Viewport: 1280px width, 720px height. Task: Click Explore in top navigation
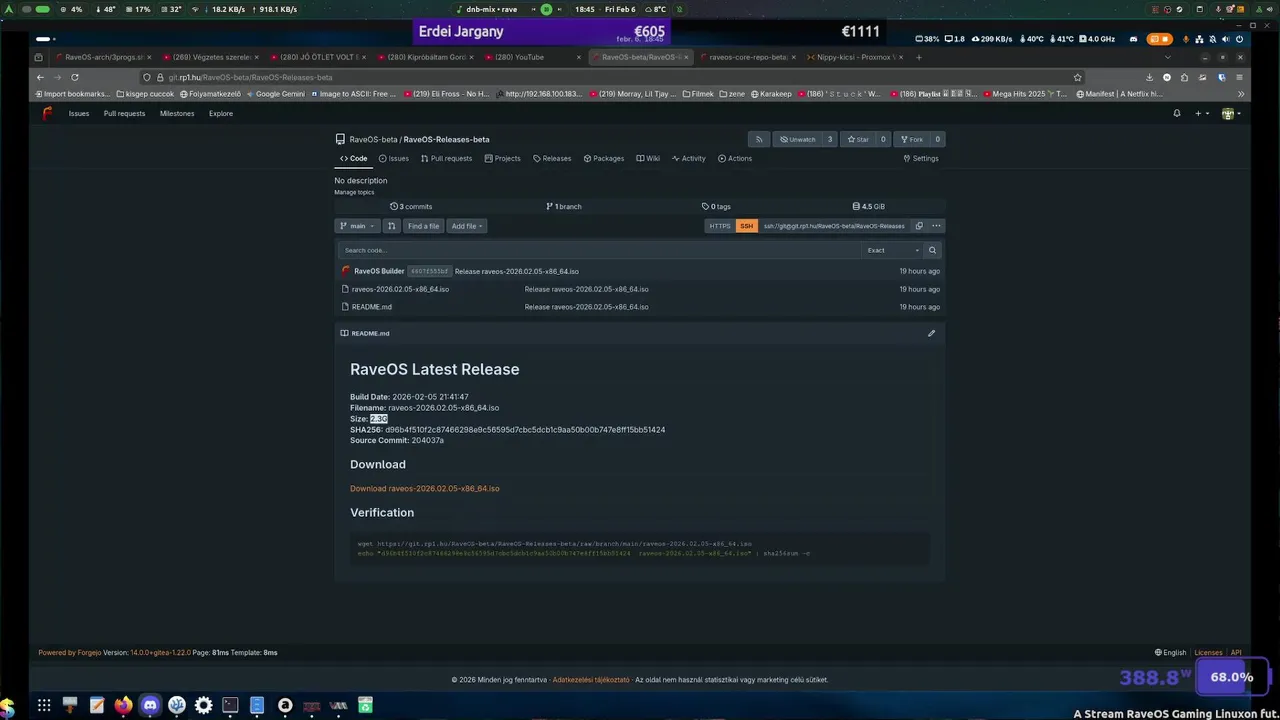coord(221,113)
